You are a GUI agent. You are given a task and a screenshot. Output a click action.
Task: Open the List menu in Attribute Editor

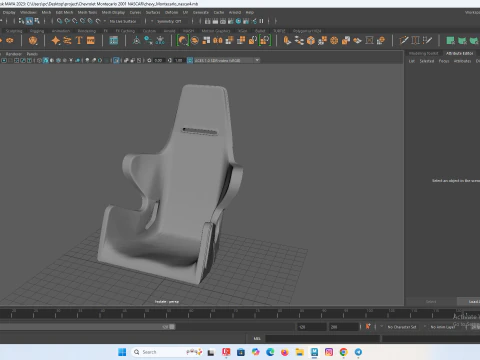[x=412, y=61]
